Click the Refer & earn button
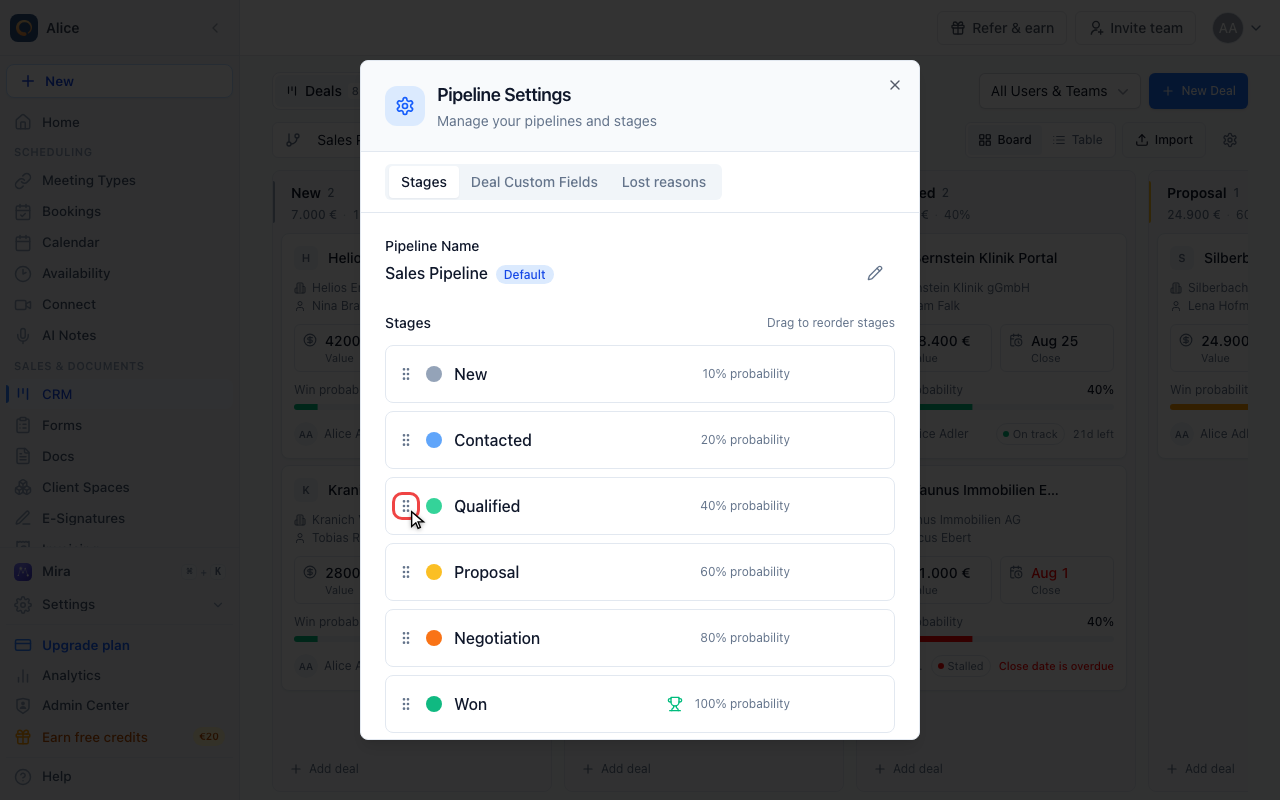 [1002, 28]
